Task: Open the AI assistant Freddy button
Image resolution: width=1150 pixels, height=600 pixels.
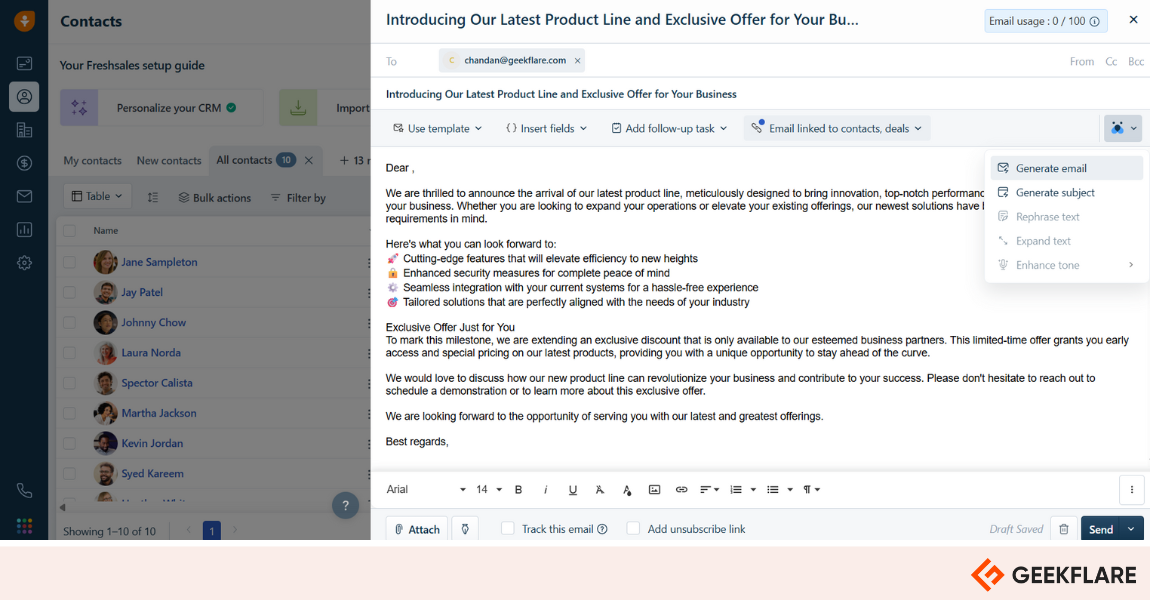Action: 1123,128
